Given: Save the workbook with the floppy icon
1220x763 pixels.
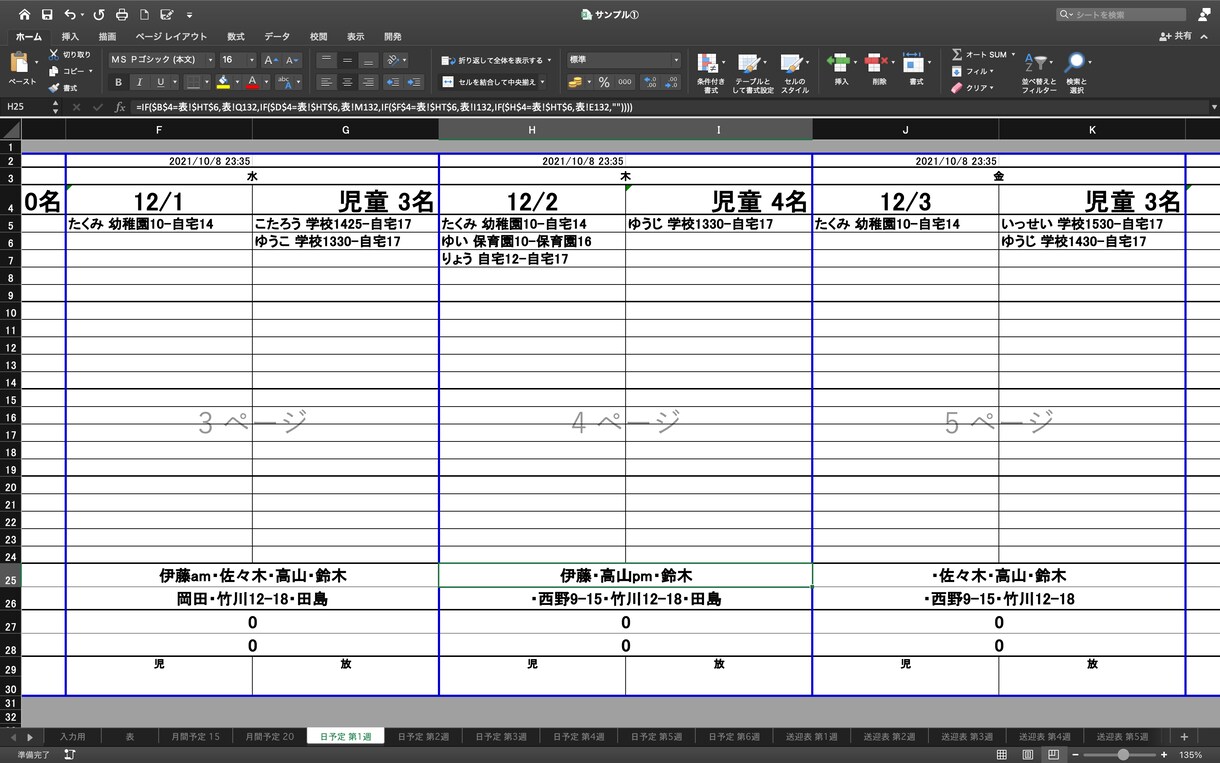Looking at the screenshot, I should (x=47, y=15).
